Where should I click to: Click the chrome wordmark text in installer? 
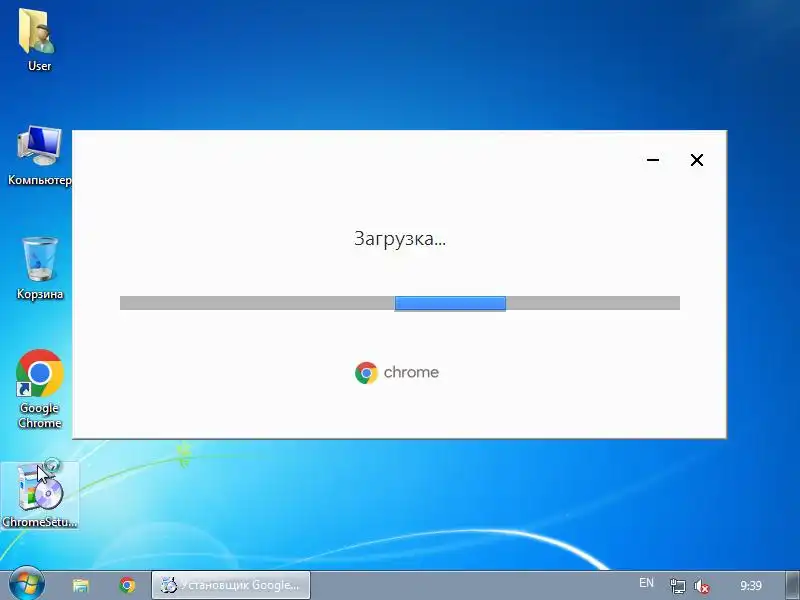(411, 372)
